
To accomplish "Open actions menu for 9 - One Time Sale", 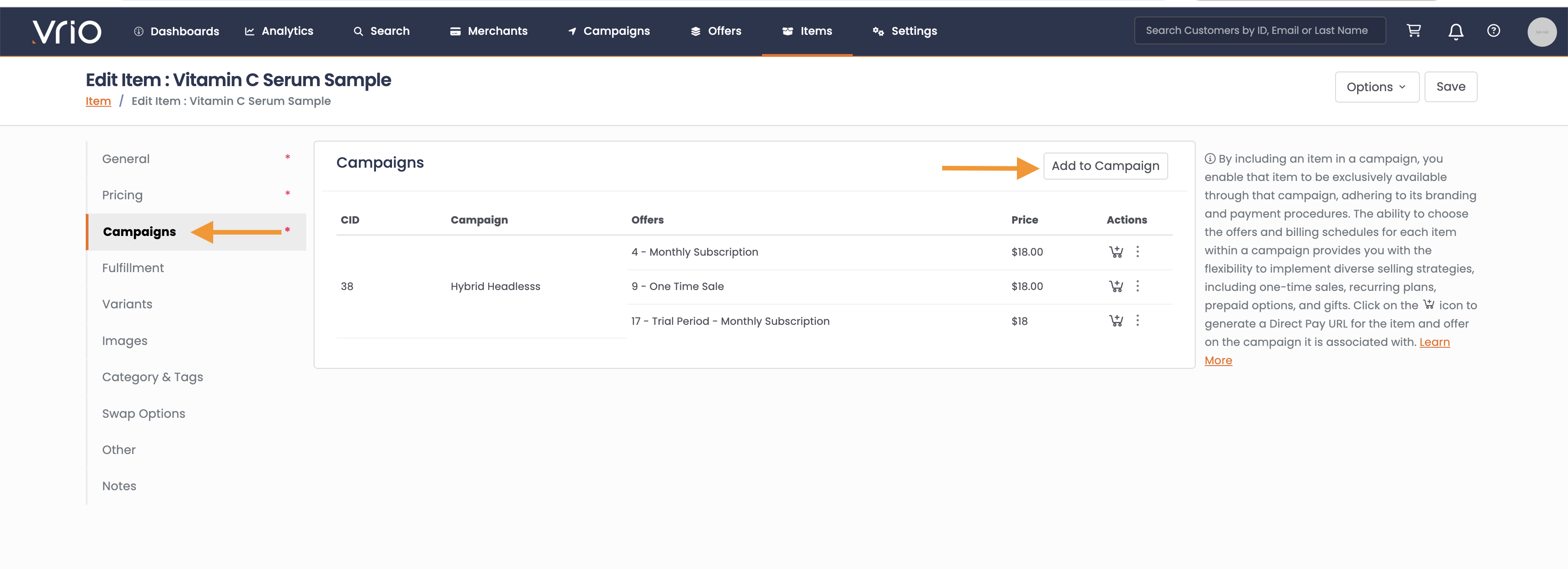I will pyautogui.click(x=1137, y=286).
